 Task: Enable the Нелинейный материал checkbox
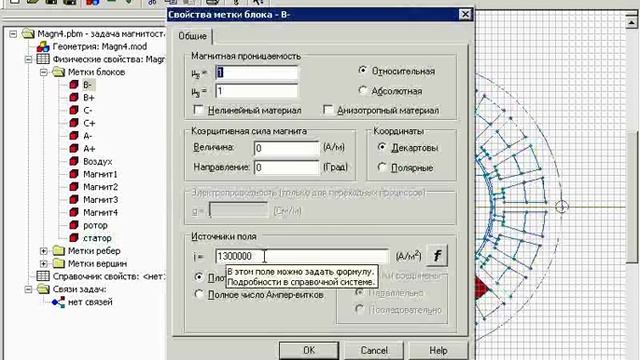pyautogui.click(x=198, y=110)
